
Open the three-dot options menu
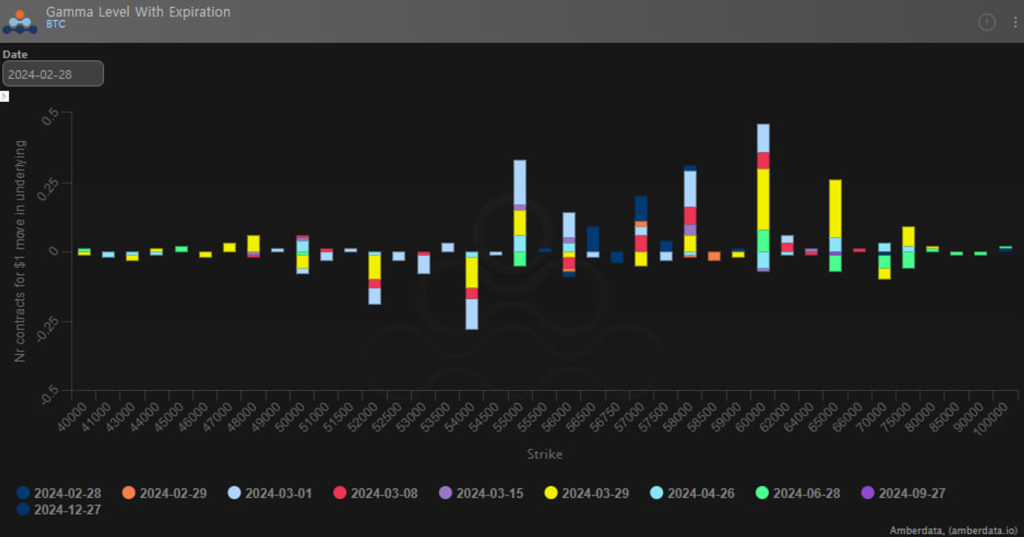[1008, 22]
